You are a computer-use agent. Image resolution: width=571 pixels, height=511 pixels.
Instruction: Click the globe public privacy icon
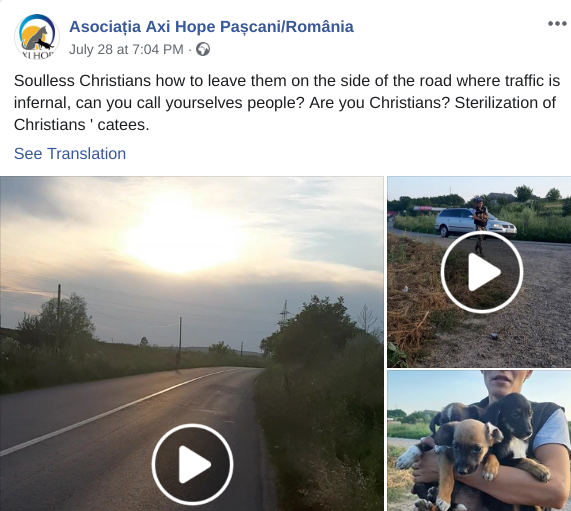[203, 49]
